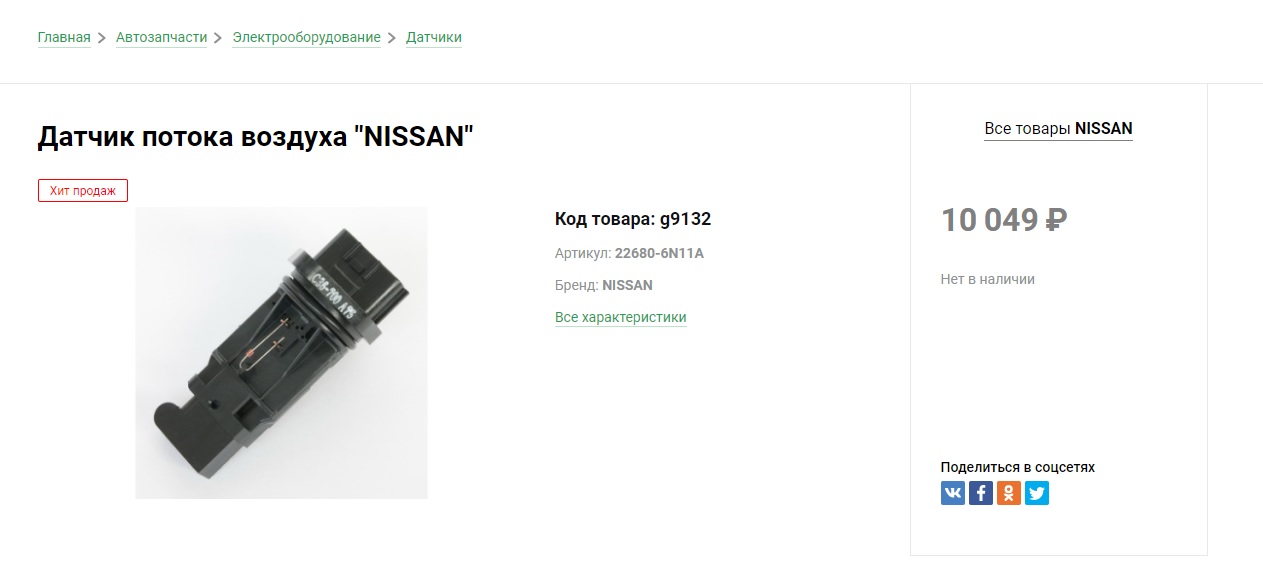Open the Датчики breadcrumb category
The height and width of the screenshot is (585, 1263).
(x=434, y=38)
